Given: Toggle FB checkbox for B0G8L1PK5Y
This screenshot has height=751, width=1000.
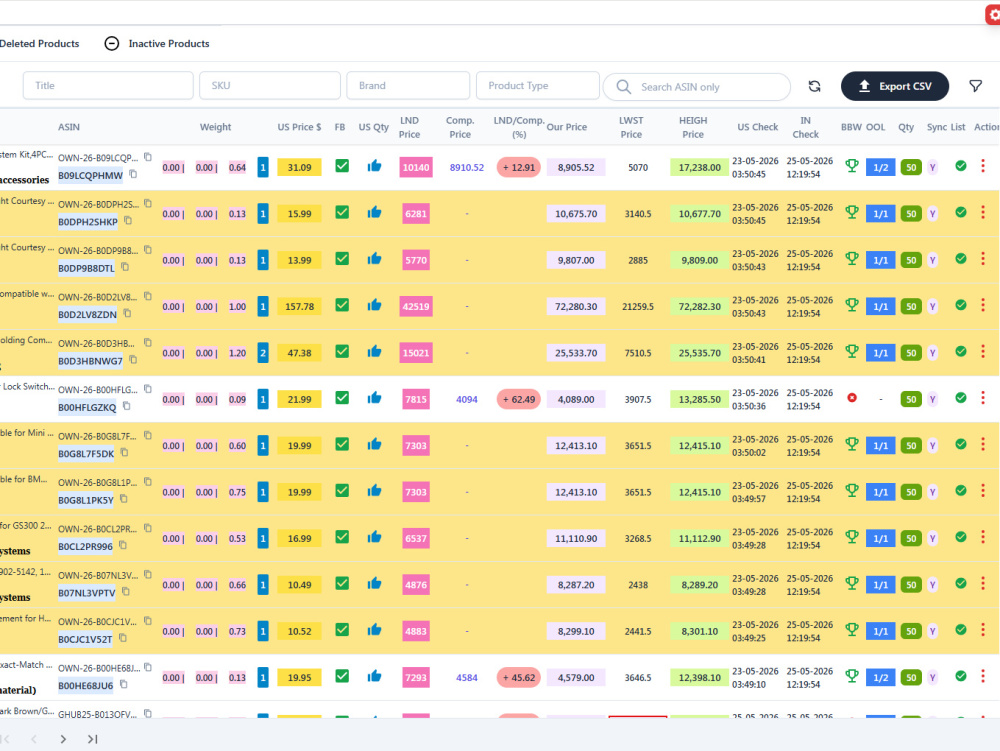Looking at the screenshot, I should (342, 491).
